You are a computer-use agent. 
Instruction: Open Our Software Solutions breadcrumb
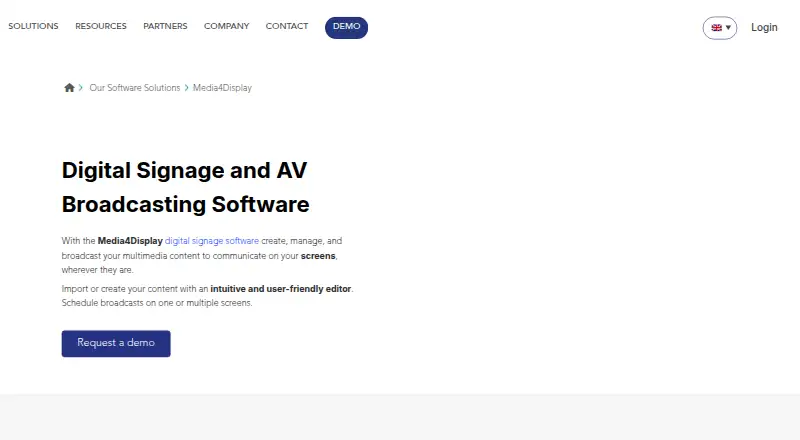(x=135, y=88)
